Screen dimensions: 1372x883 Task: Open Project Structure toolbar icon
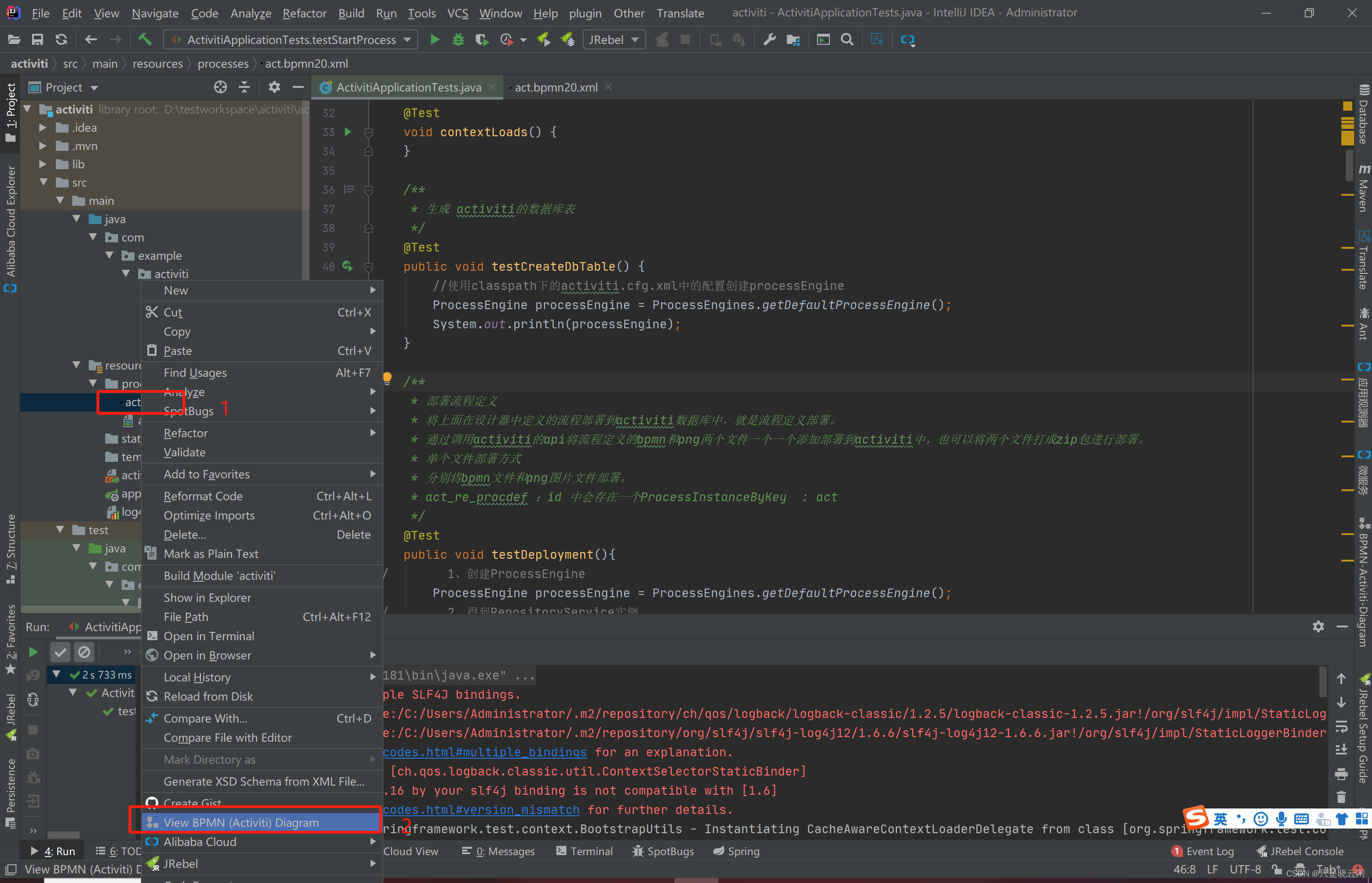793,40
